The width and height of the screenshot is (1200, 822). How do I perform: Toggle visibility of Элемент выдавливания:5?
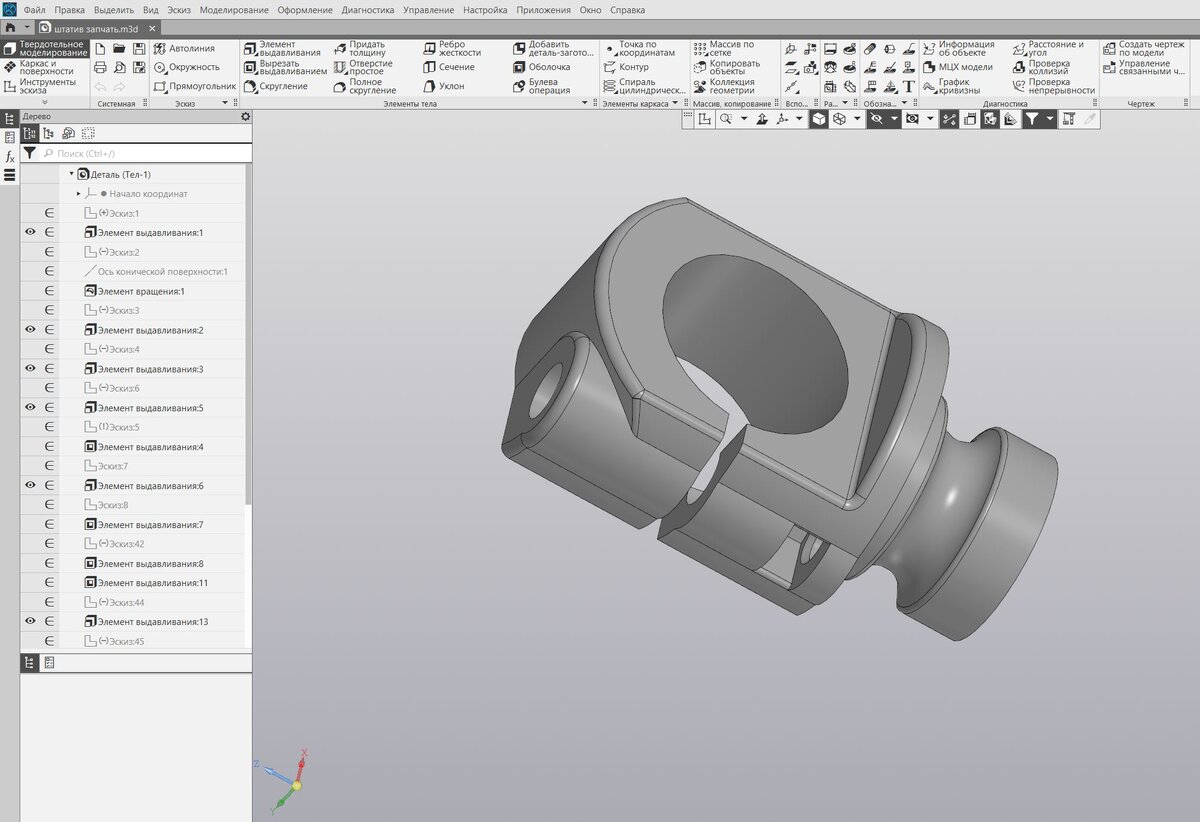click(30, 407)
